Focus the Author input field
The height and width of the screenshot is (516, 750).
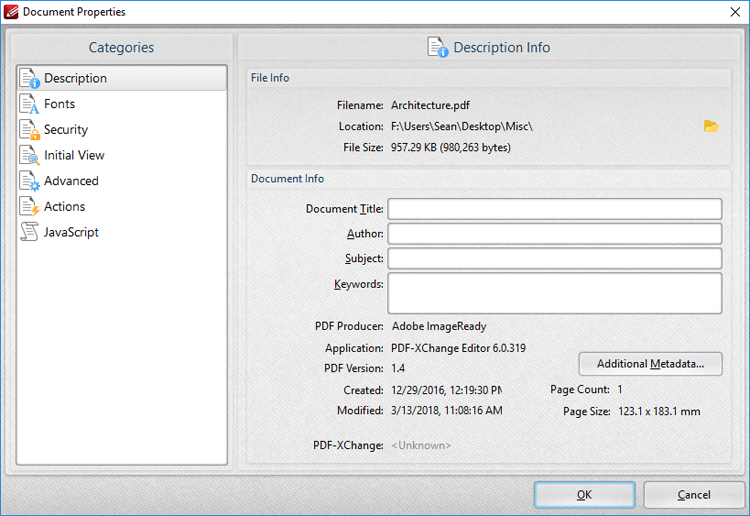[555, 234]
